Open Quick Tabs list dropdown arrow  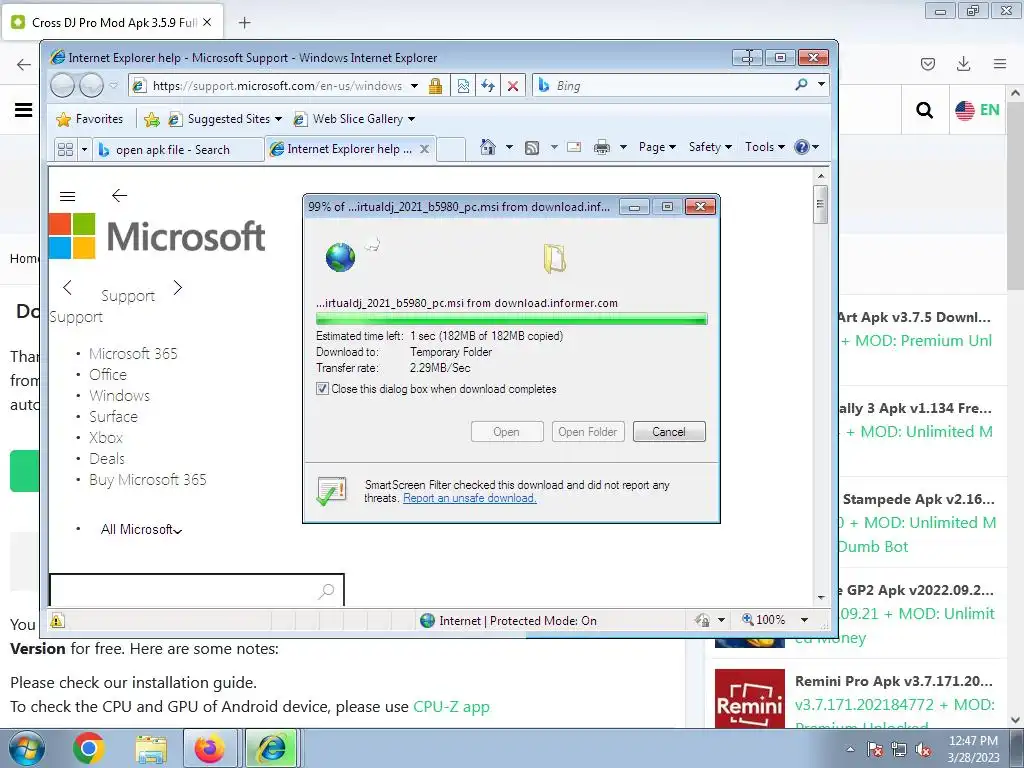(x=84, y=150)
